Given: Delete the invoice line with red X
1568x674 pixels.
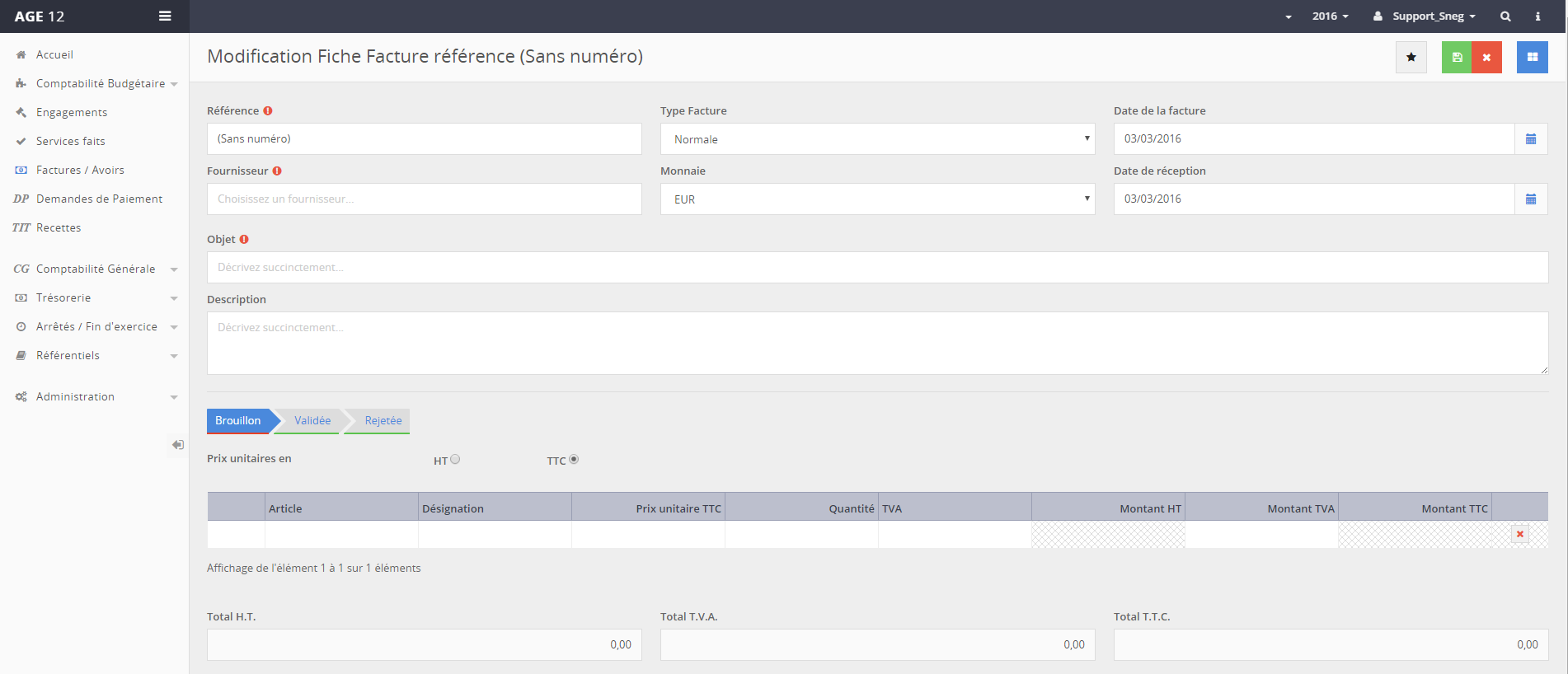Looking at the screenshot, I should [1519, 534].
